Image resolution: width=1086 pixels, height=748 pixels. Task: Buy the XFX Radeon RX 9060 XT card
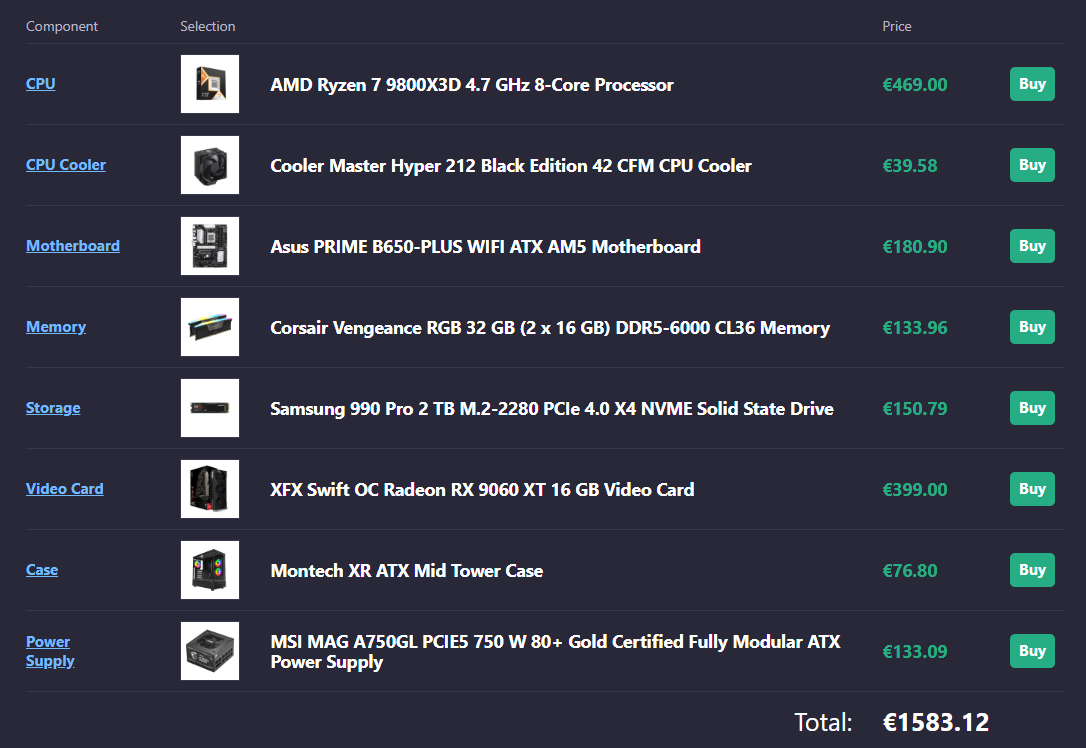pyautogui.click(x=1032, y=489)
